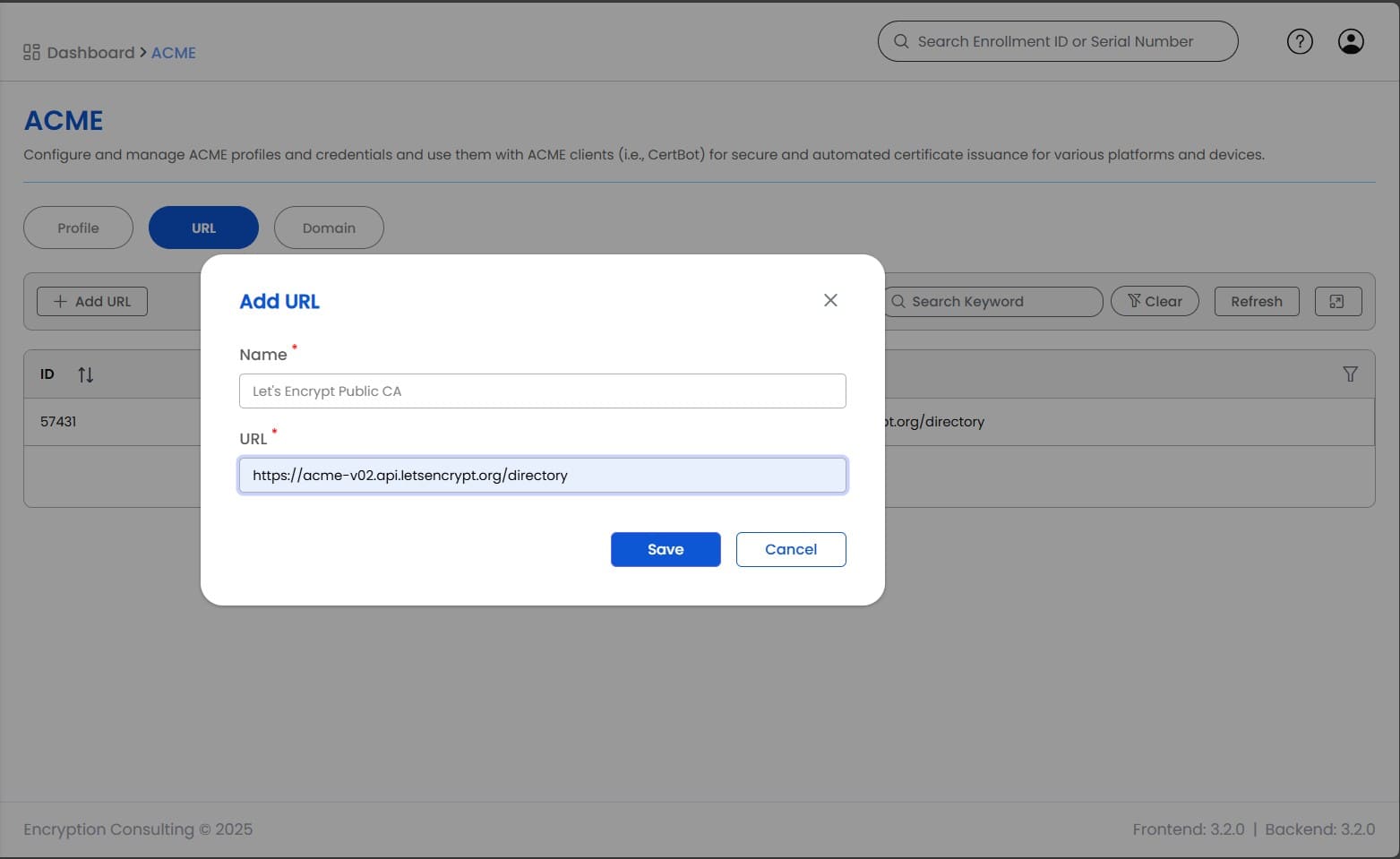Click the export icon beside Refresh

(1337, 302)
